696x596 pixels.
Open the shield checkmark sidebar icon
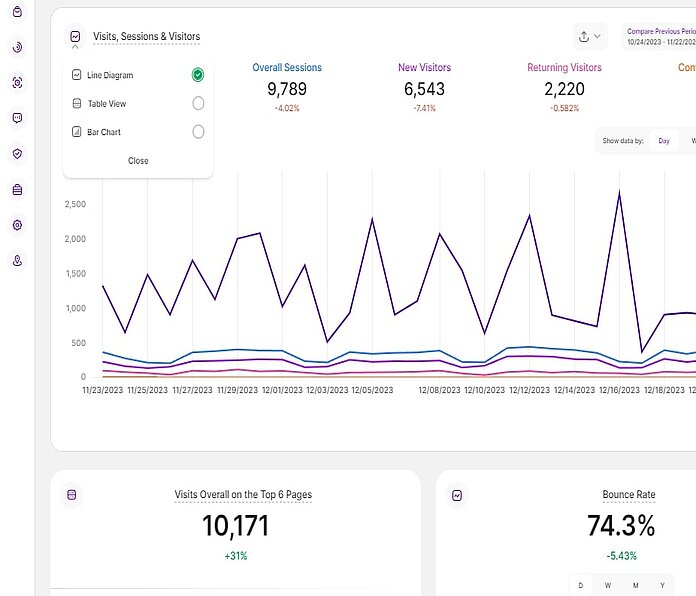(x=17, y=154)
